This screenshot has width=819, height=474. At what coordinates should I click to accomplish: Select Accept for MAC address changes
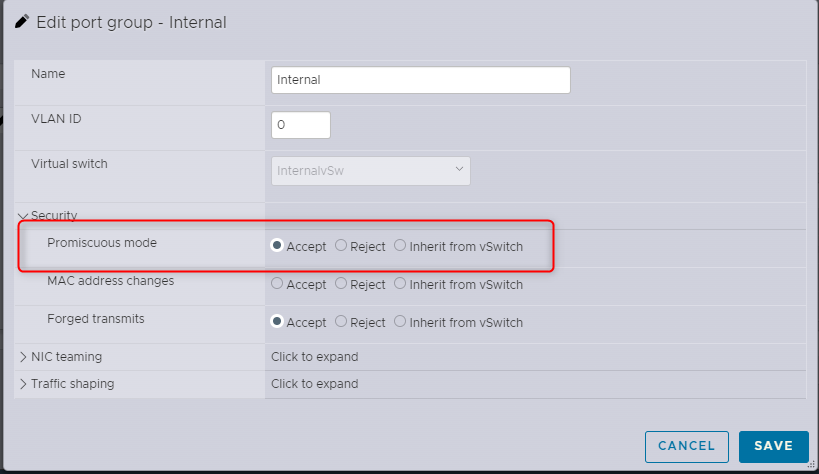click(x=277, y=284)
